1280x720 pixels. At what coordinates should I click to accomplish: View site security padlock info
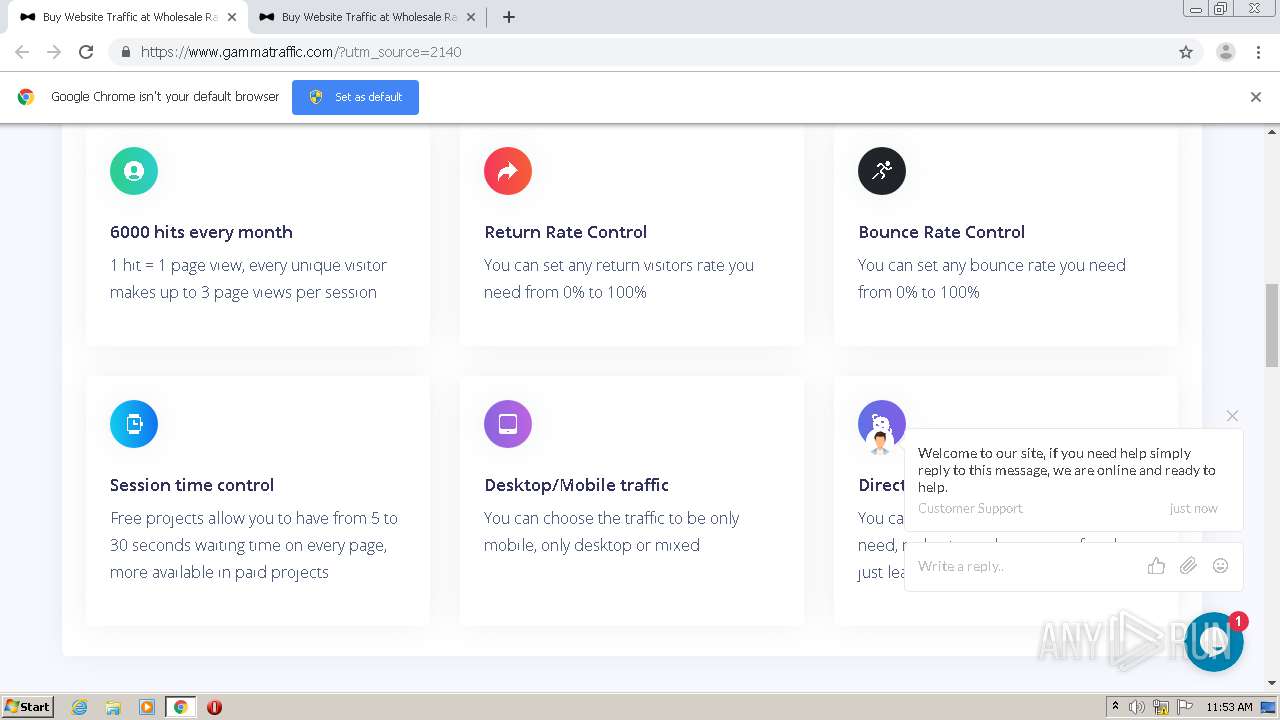[x=125, y=52]
